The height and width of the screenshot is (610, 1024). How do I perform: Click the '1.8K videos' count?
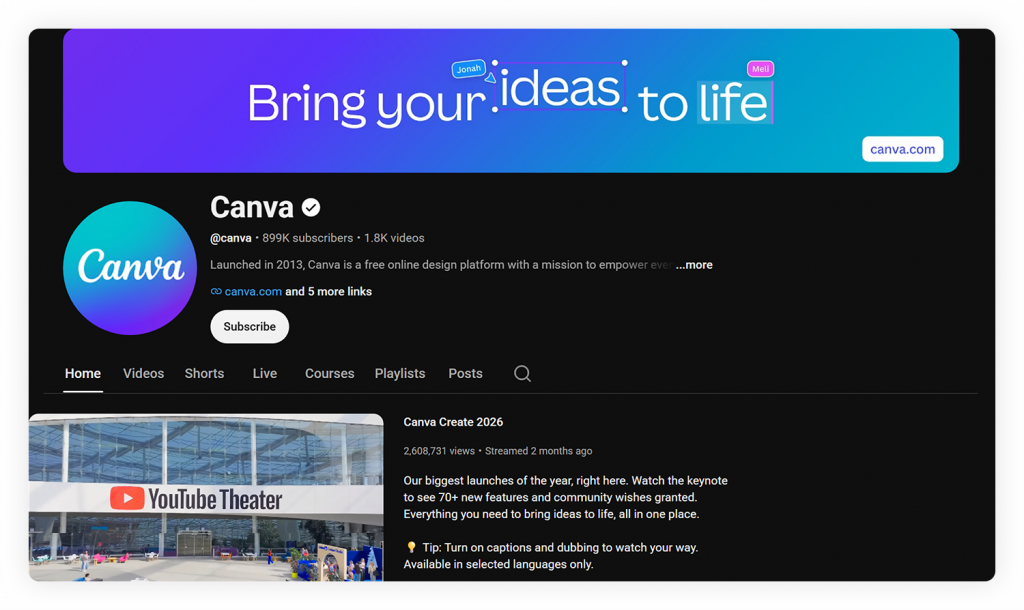[x=394, y=238]
